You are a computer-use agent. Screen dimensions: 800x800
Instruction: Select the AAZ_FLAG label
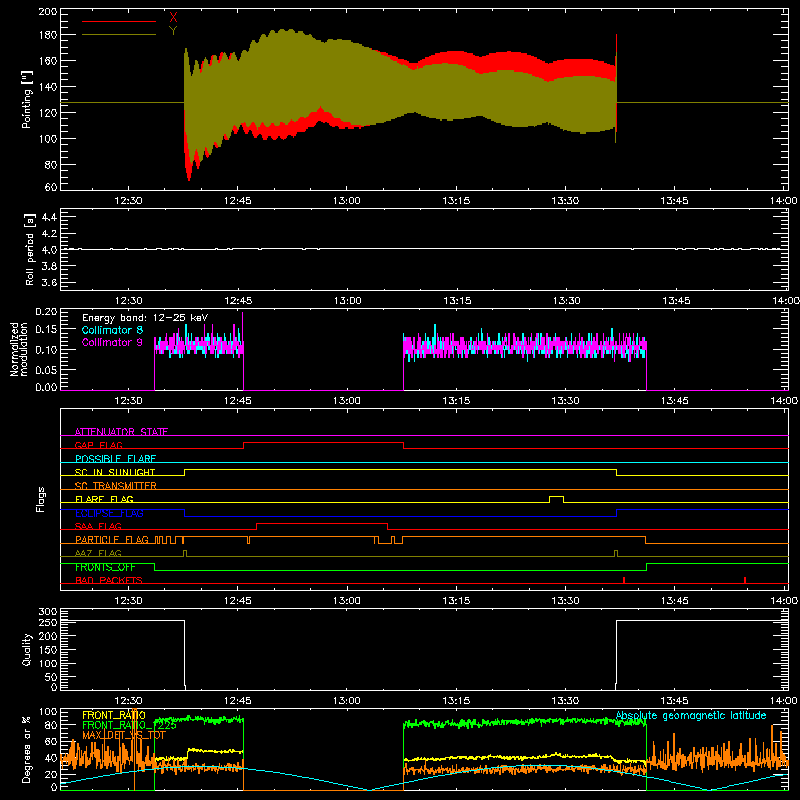[98, 553]
